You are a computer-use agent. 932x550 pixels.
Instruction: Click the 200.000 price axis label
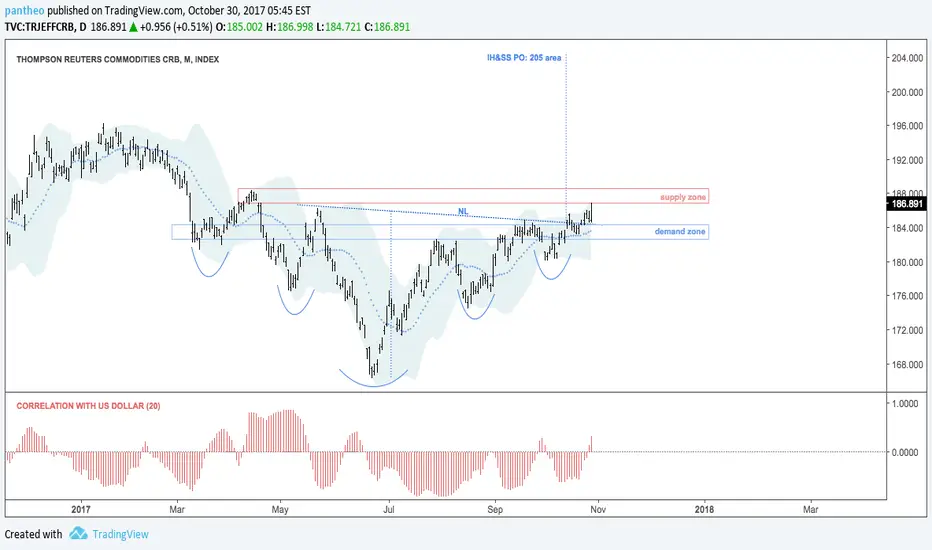coord(907,92)
